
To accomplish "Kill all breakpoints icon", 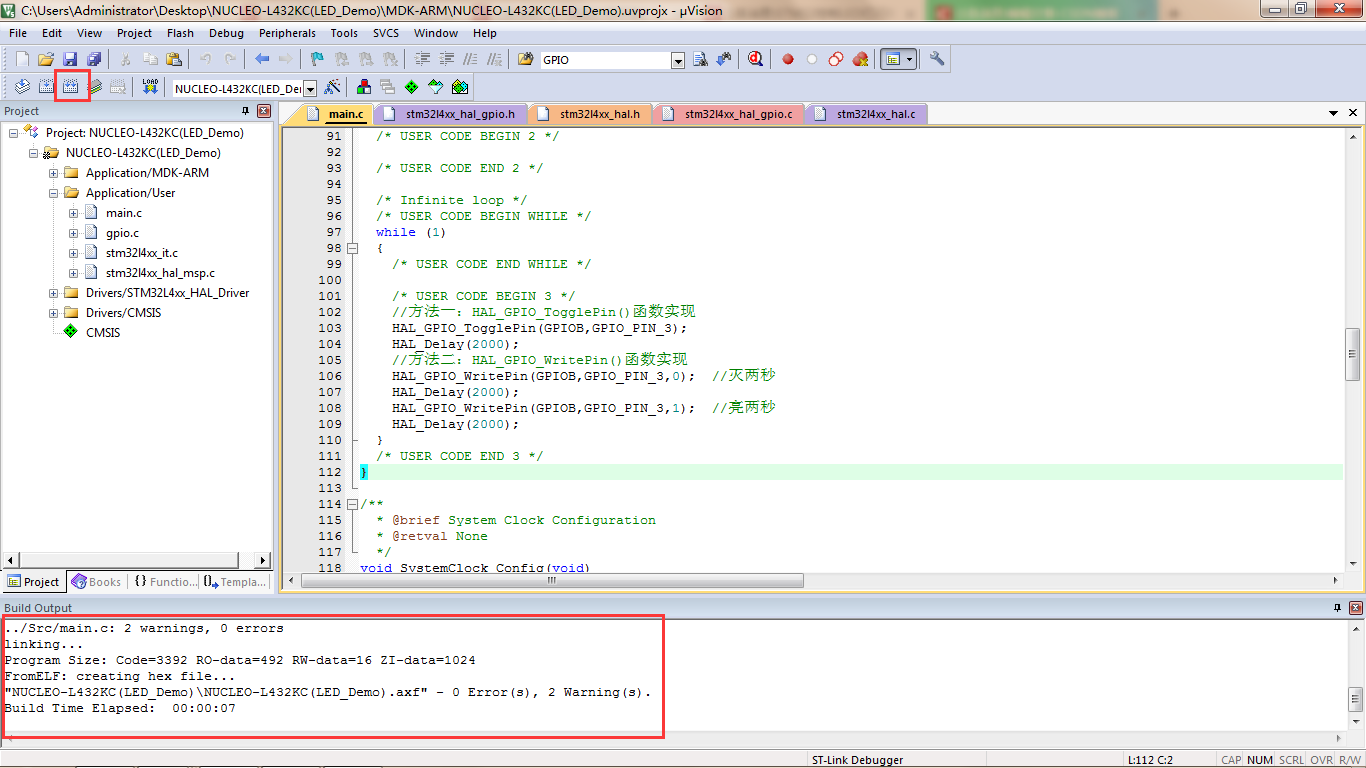I will 860,60.
